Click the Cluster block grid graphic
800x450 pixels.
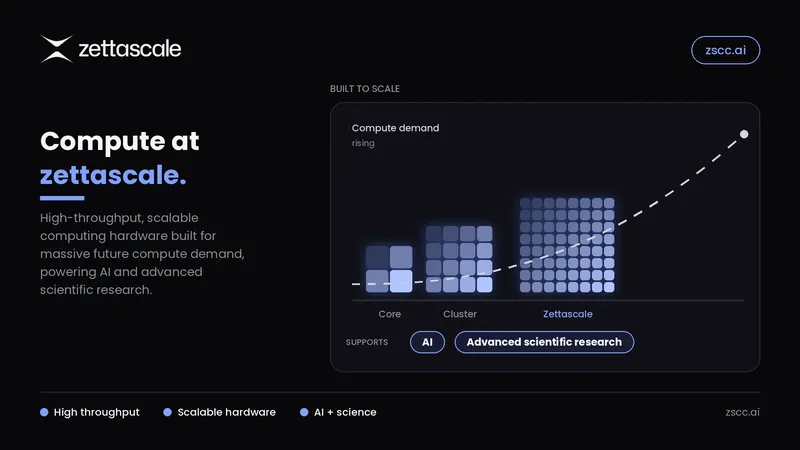pos(459,259)
